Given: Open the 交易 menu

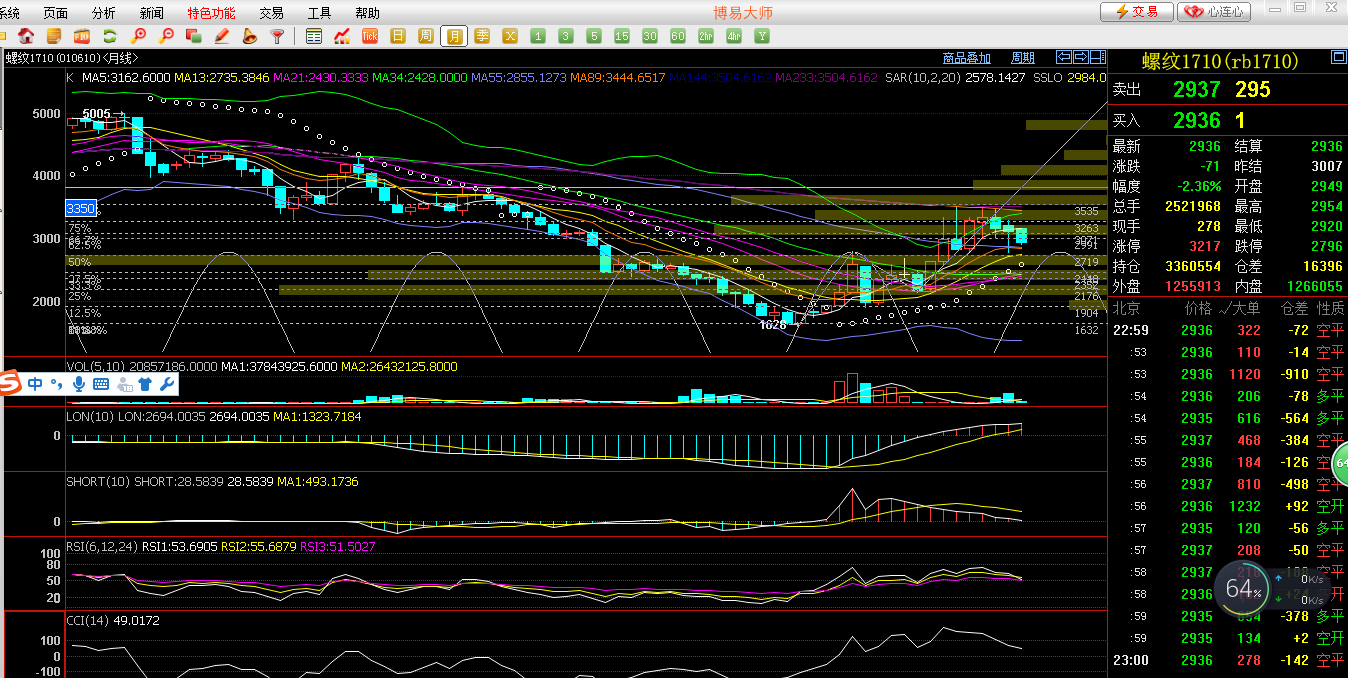Looking at the screenshot, I should tap(271, 13).
